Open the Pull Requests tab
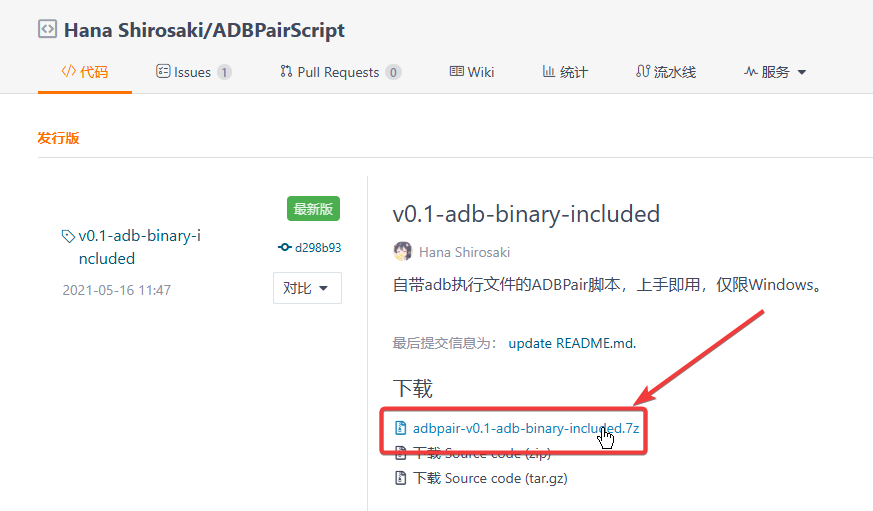This screenshot has width=873, height=511. pyautogui.click(x=340, y=72)
